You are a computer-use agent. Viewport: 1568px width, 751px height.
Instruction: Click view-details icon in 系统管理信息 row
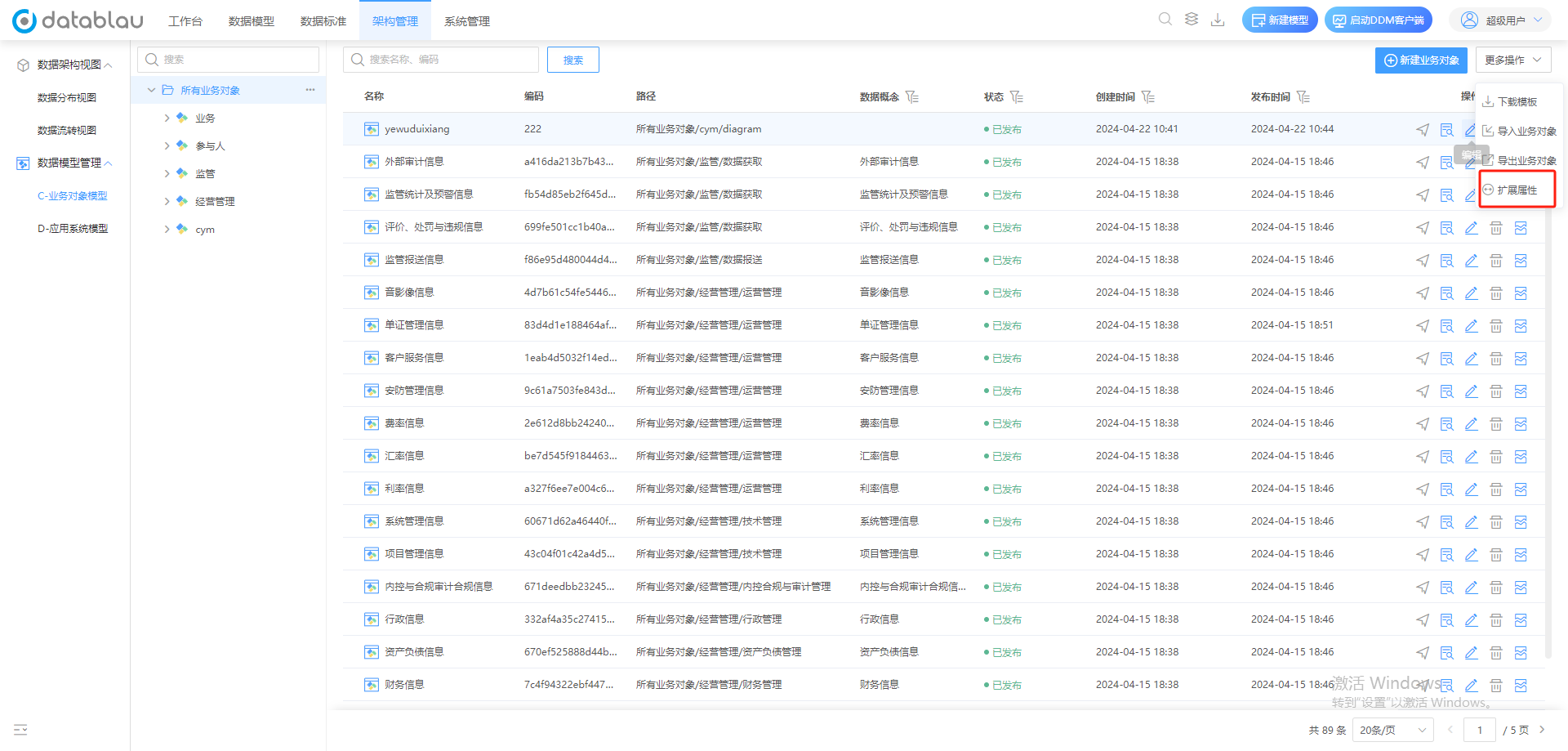coord(1447,522)
